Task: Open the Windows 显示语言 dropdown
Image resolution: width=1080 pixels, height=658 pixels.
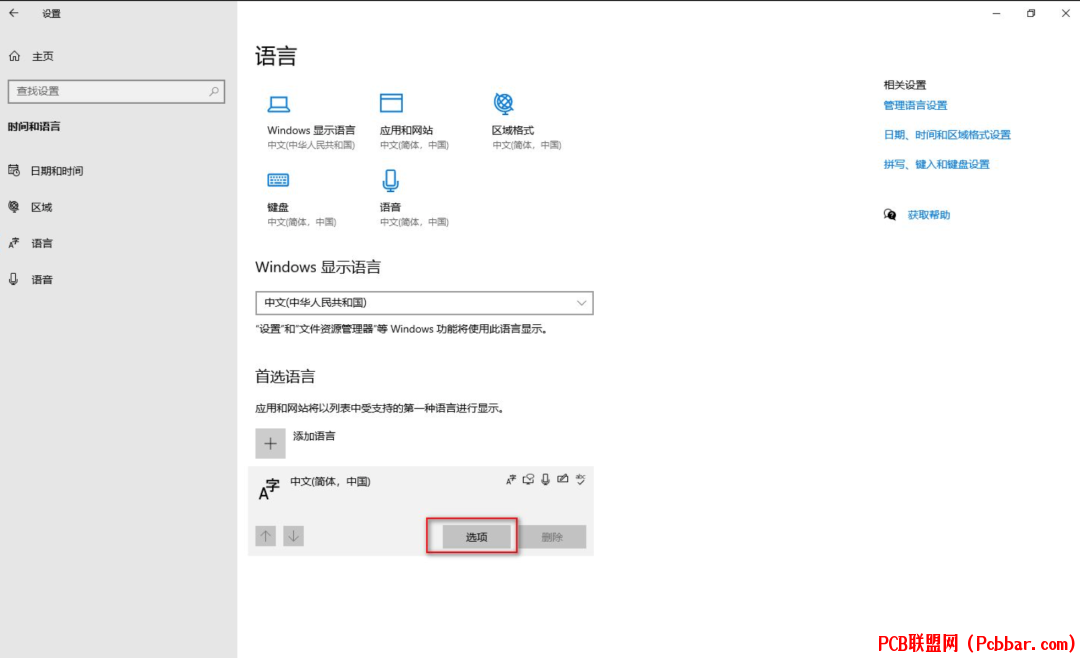Action: coord(424,303)
